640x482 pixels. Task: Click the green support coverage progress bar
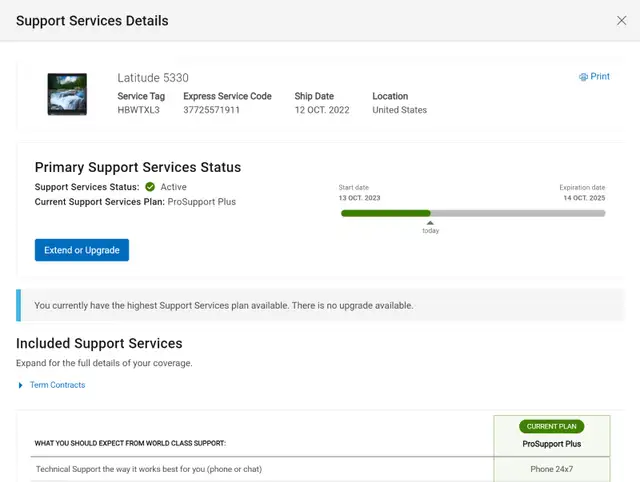coord(386,213)
